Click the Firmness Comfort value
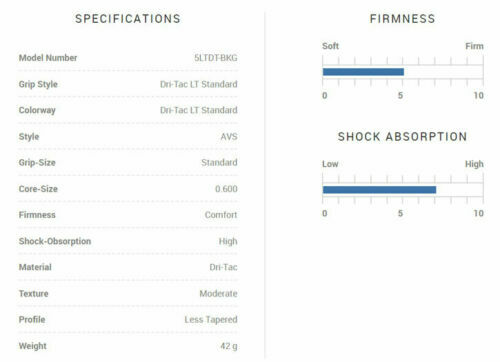Screen dimensions: 500x362 (221, 215)
